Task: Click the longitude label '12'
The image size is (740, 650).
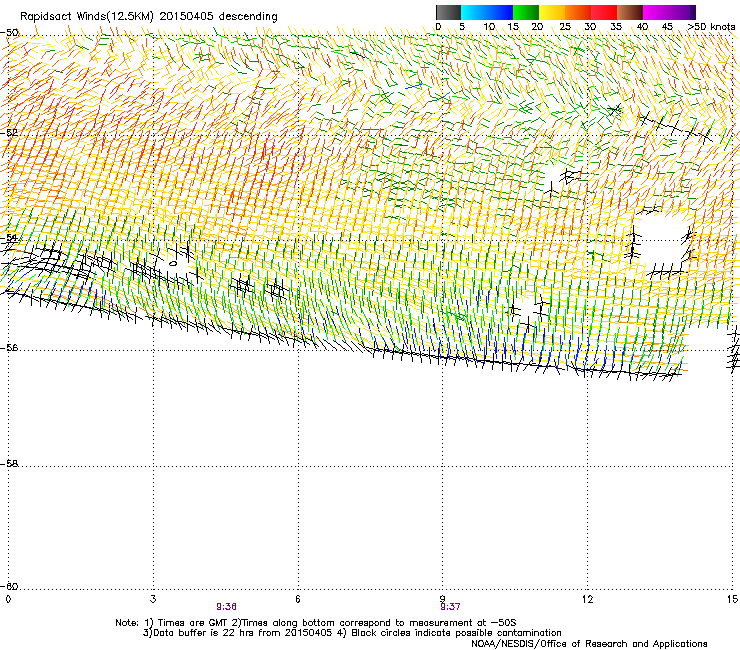Action: click(x=587, y=599)
